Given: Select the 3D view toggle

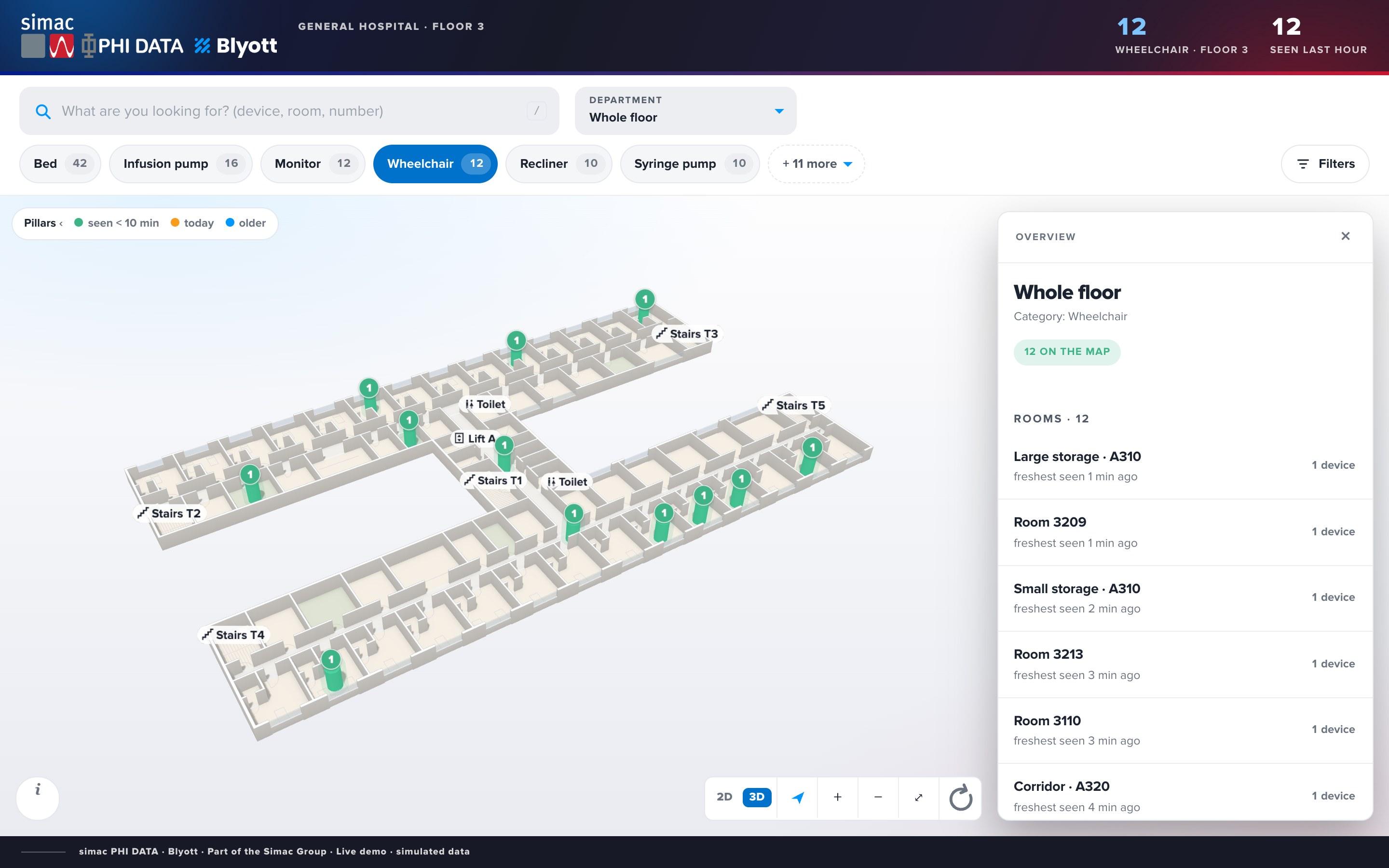Looking at the screenshot, I should tap(757, 797).
